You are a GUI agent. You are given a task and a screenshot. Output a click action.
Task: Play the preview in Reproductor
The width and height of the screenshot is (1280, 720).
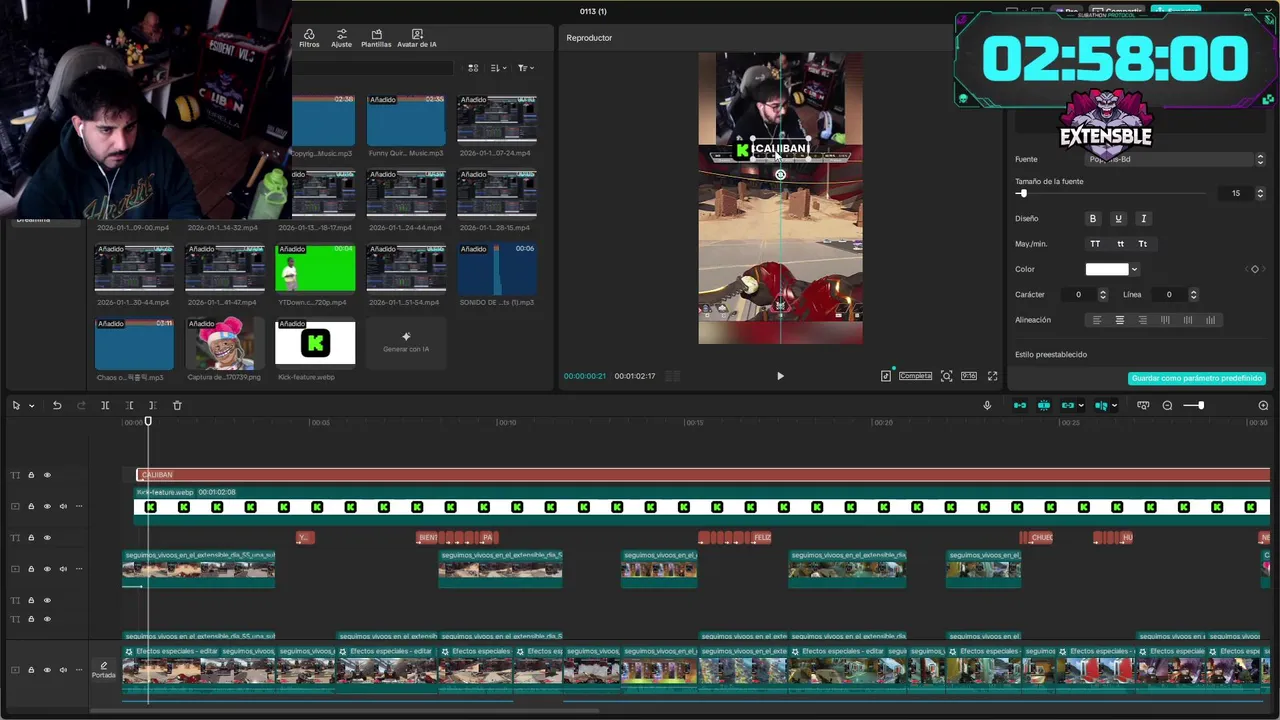tap(780, 376)
